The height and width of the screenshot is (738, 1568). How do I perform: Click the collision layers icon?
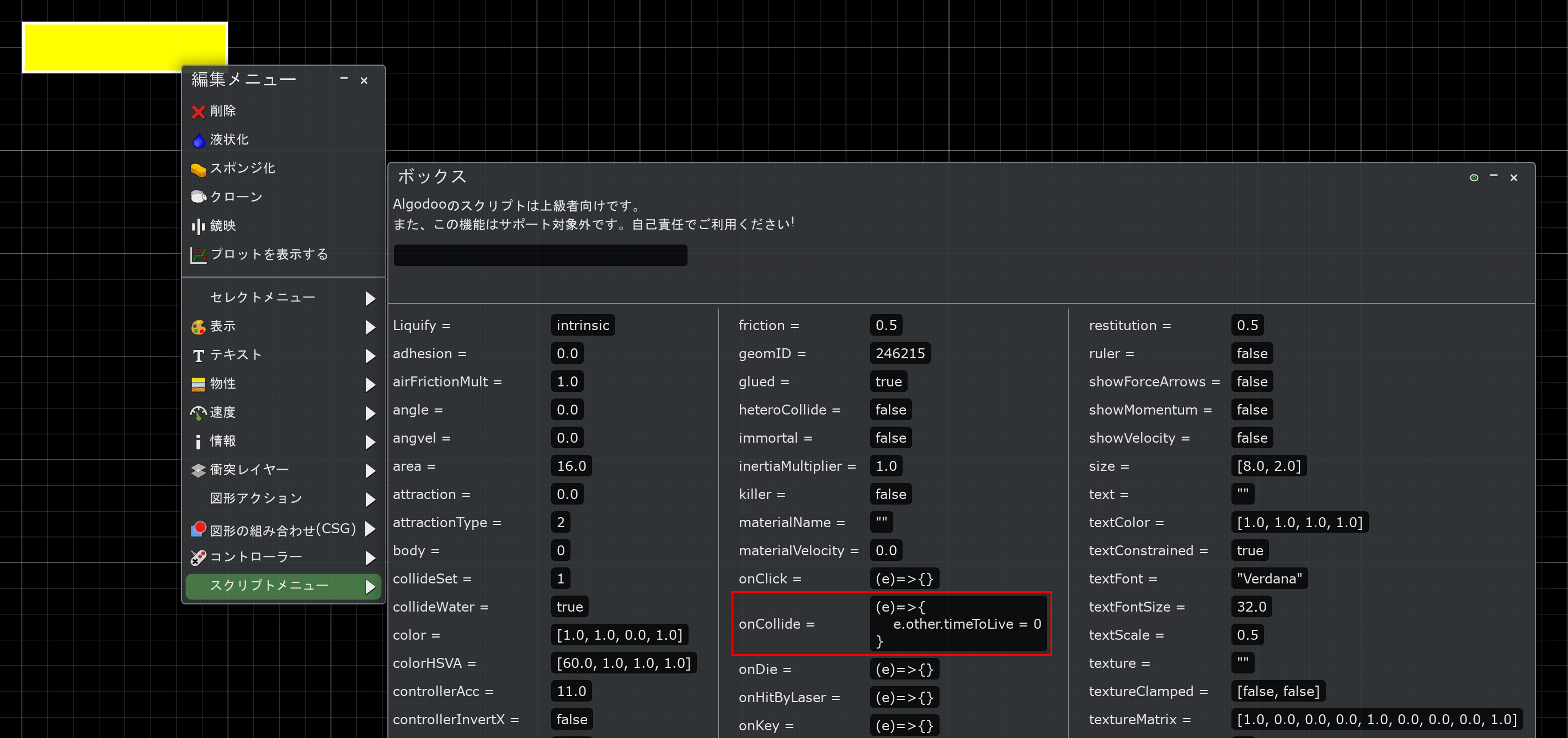point(198,470)
